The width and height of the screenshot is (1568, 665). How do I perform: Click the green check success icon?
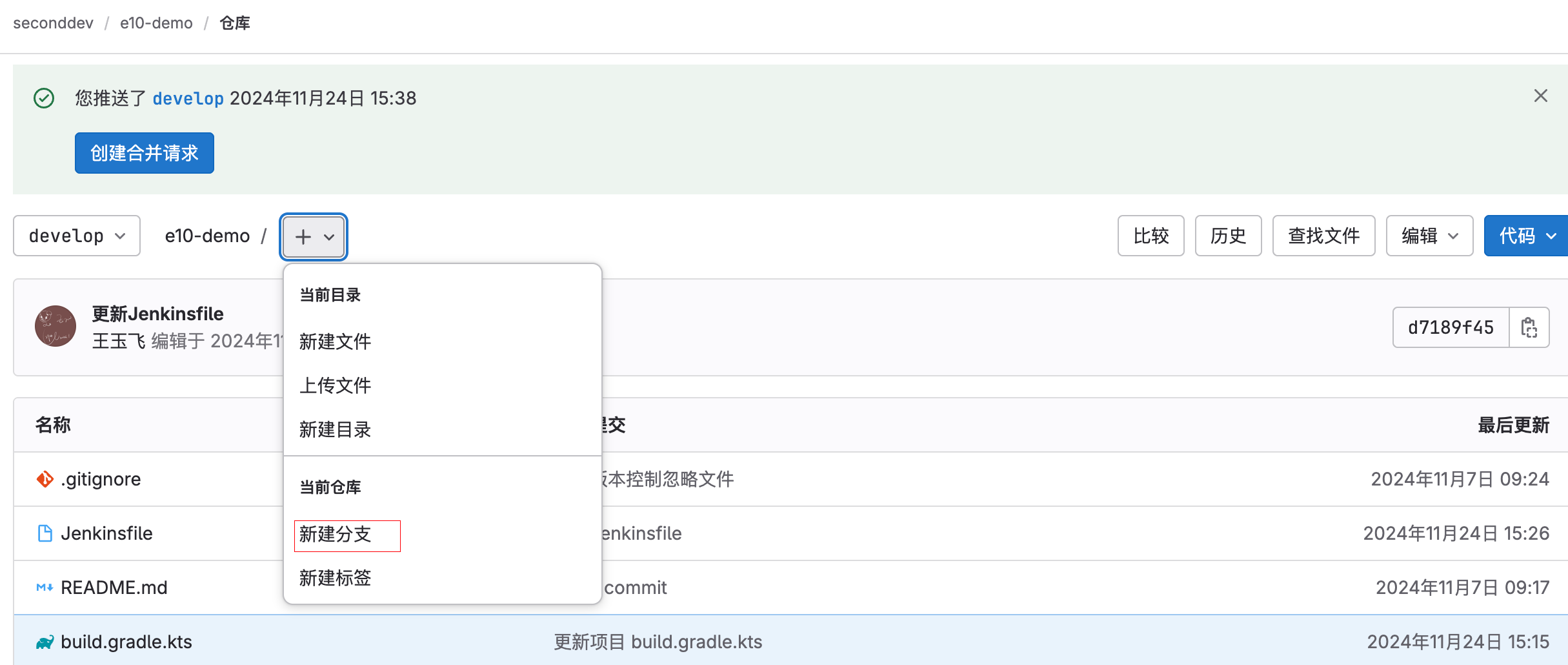pyautogui.click(x=44, y=98)
